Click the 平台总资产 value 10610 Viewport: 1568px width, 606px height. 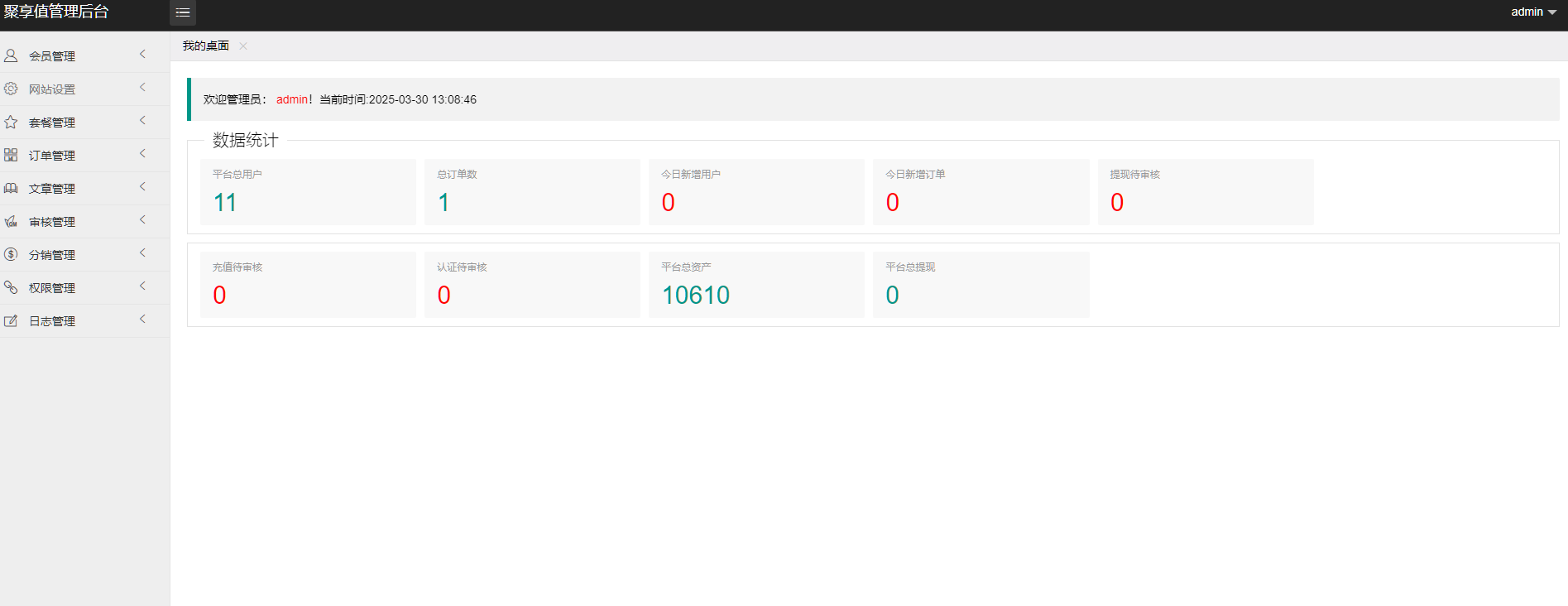(696, 295)
